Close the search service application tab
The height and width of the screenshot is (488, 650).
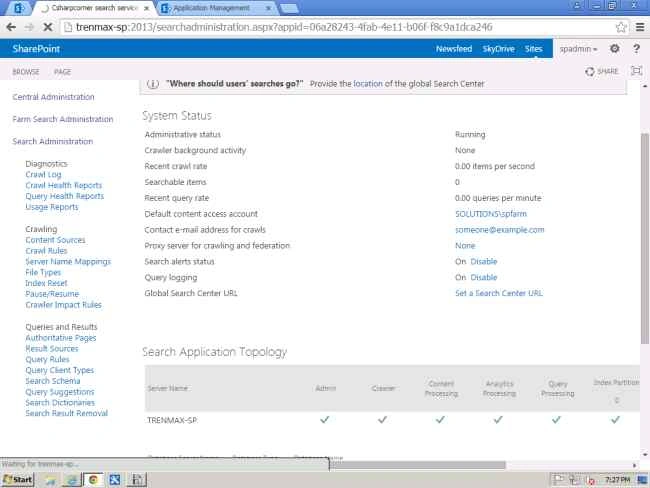coord(146,8)
